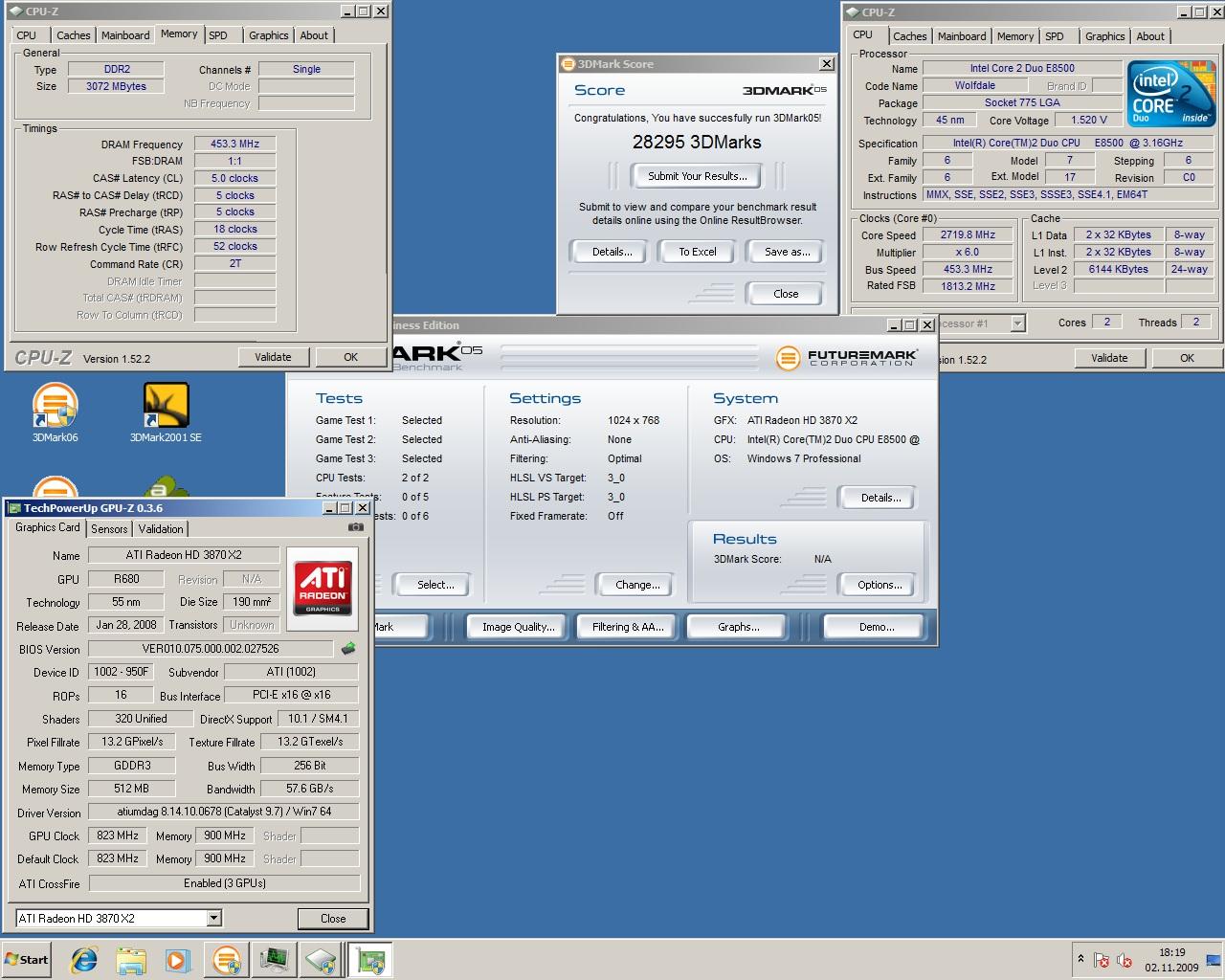1225x980 pixels.
Task: Open the Start menu
Action: pyautogui.click(x=27, y=960)
